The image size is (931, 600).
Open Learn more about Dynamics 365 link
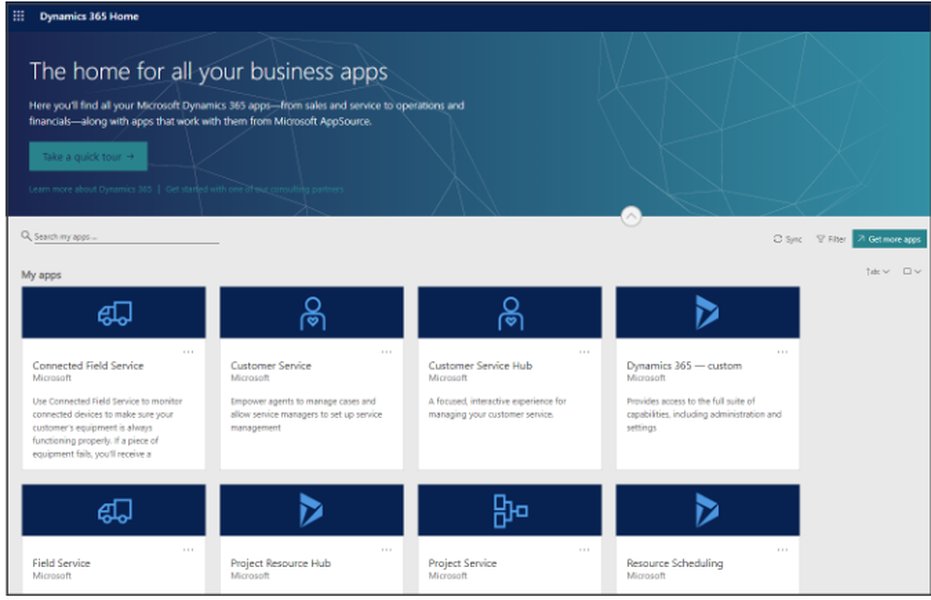pyautogui.click(x=90, y=189)
